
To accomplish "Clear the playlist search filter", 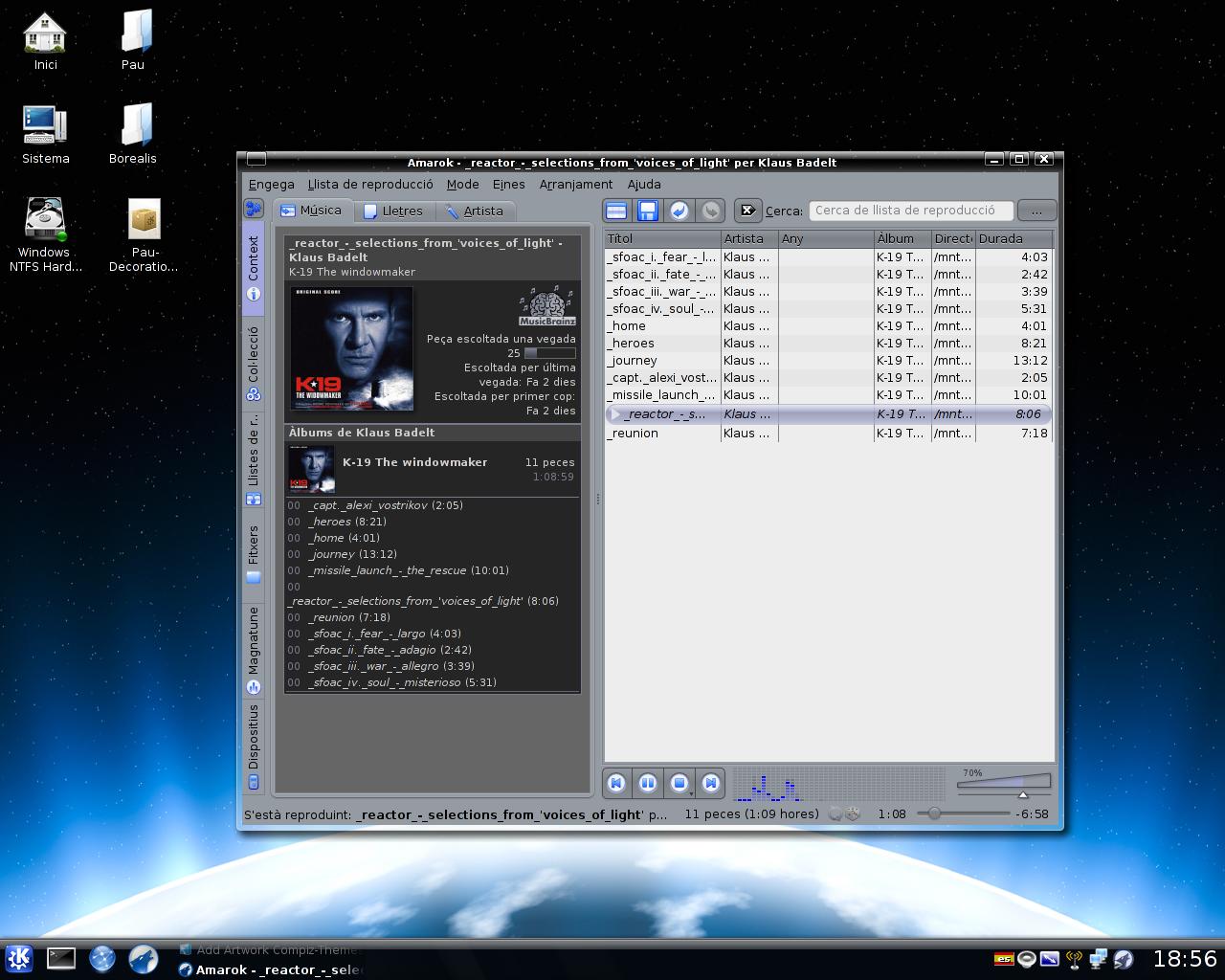I will (x=748, y=211).
